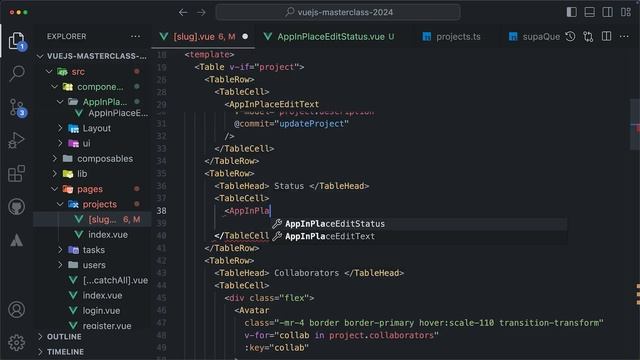Click unsaved dot on [slug].vue tab

245,36
